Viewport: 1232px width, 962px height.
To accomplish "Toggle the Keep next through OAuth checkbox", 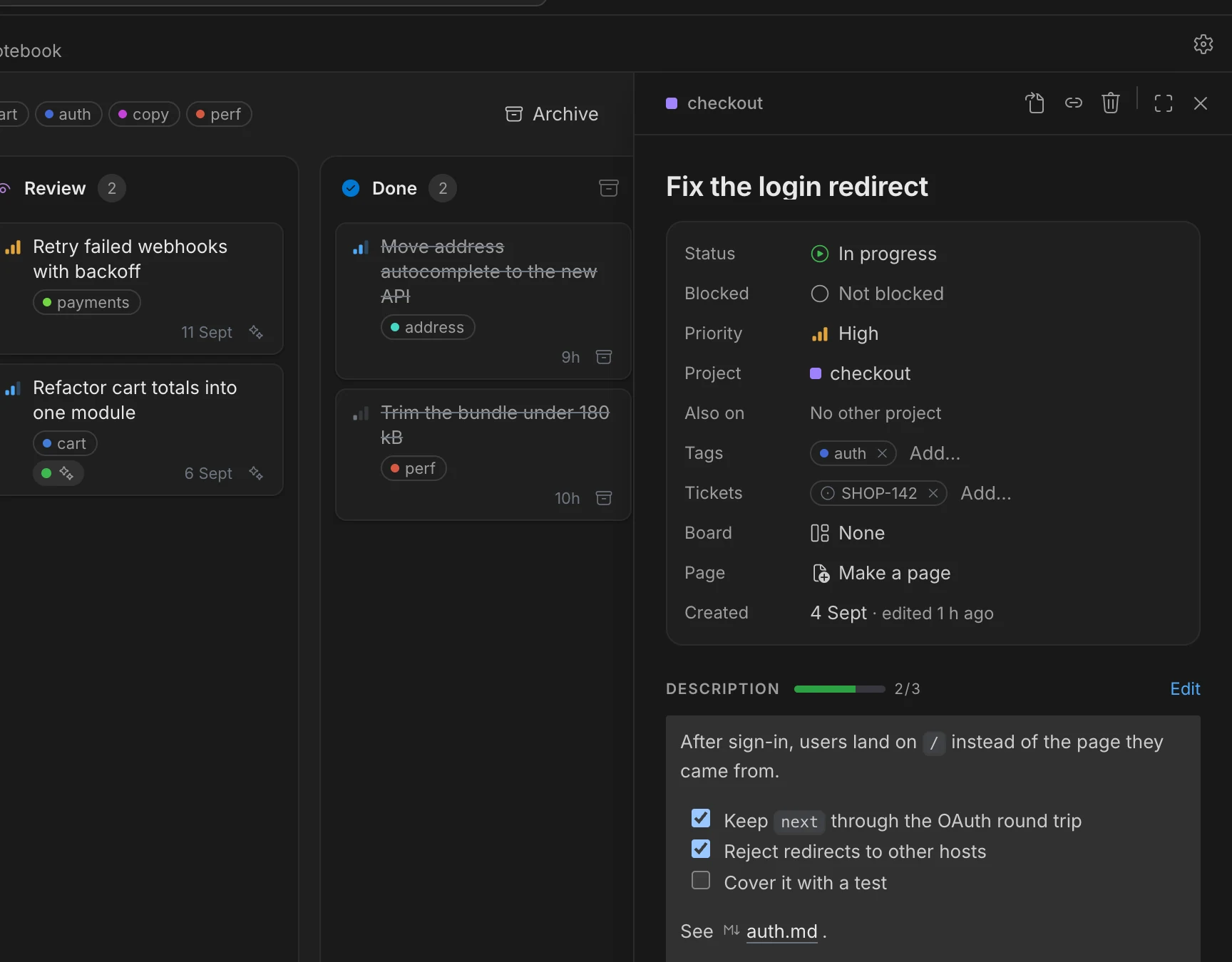I will 701,818.
